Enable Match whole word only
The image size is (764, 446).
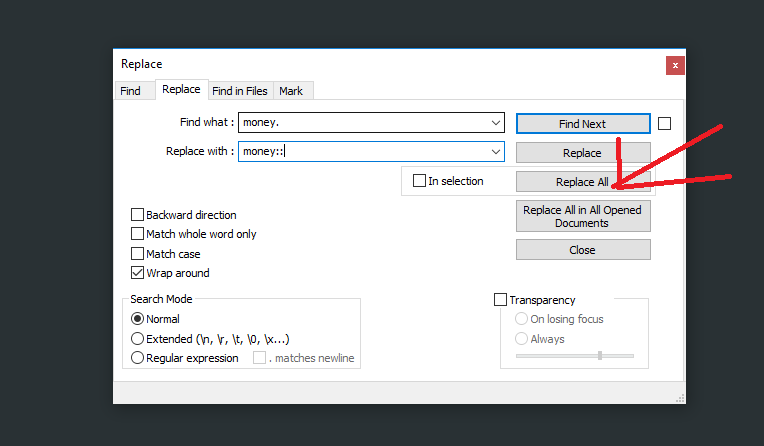137,234
